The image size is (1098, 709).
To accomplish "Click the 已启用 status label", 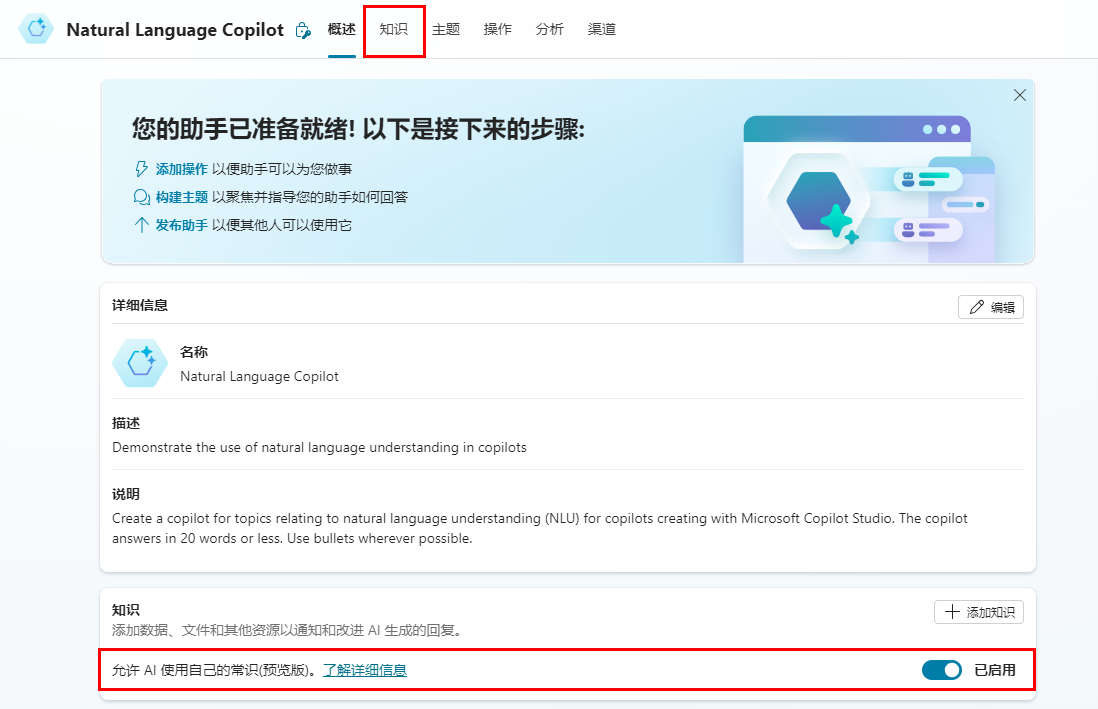I will pos(995,670).
